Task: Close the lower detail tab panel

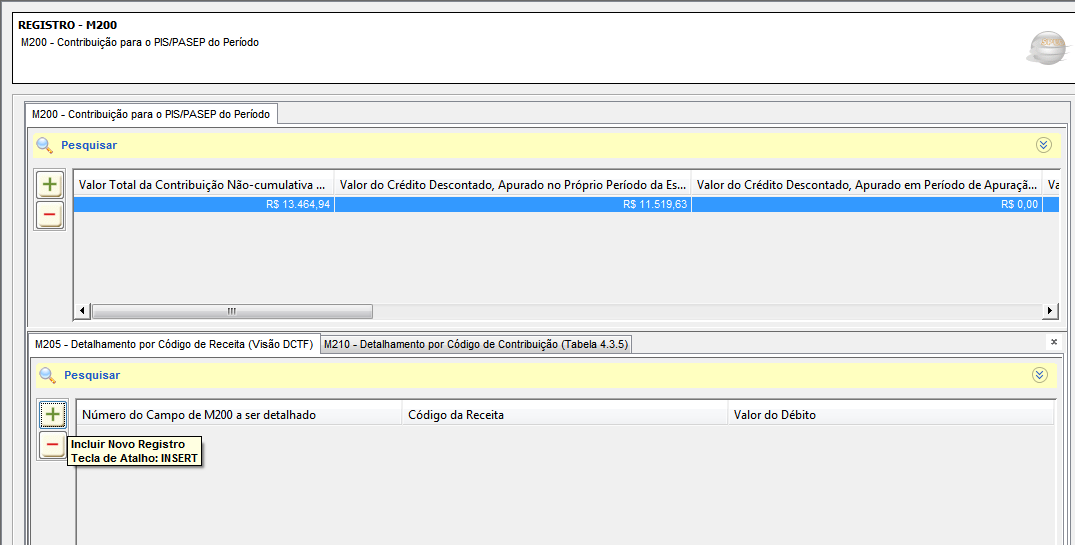Action: (x=1054, y=341)
